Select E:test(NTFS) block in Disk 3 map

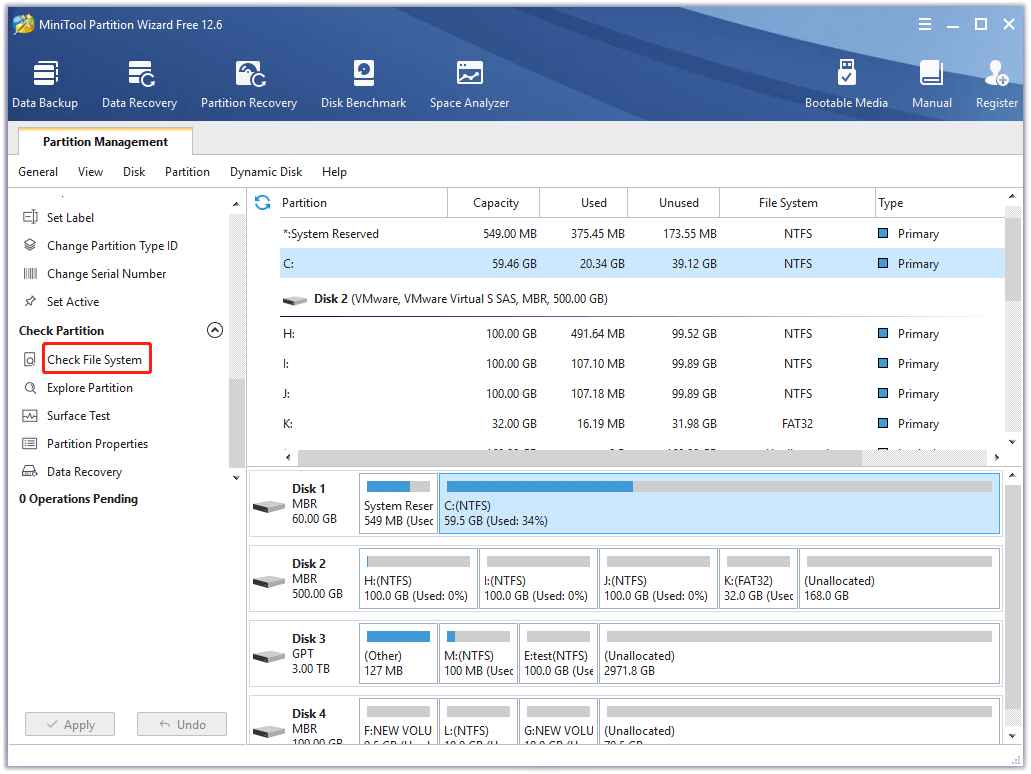(x=558, y=654)
